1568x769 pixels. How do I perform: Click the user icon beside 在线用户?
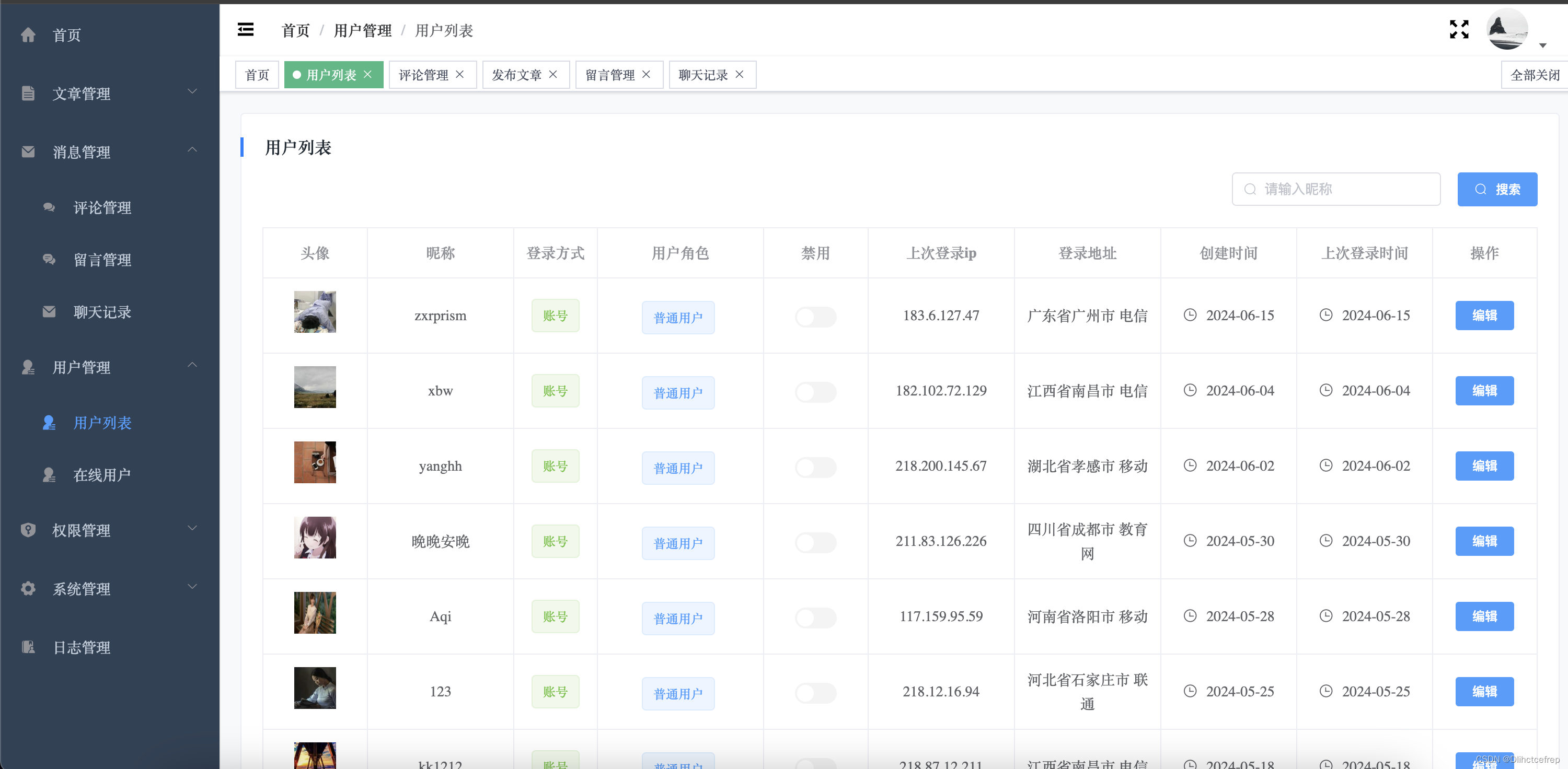coord(49,474)
